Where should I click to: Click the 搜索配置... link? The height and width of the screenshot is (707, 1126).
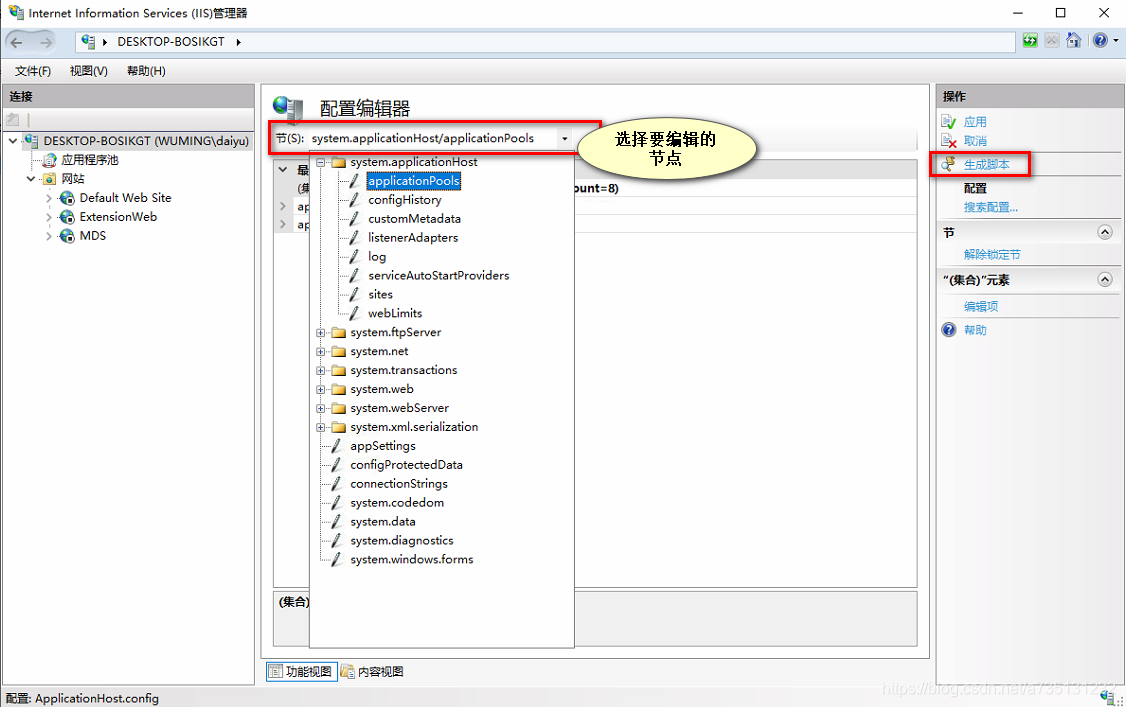click(991, 207)
